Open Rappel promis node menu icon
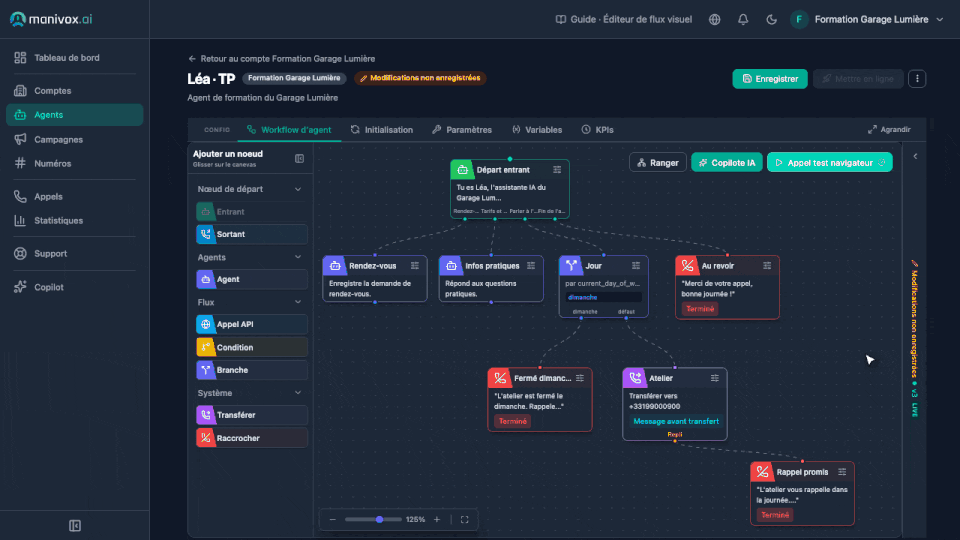The image size is (960, 540). (x=842, y=472)
